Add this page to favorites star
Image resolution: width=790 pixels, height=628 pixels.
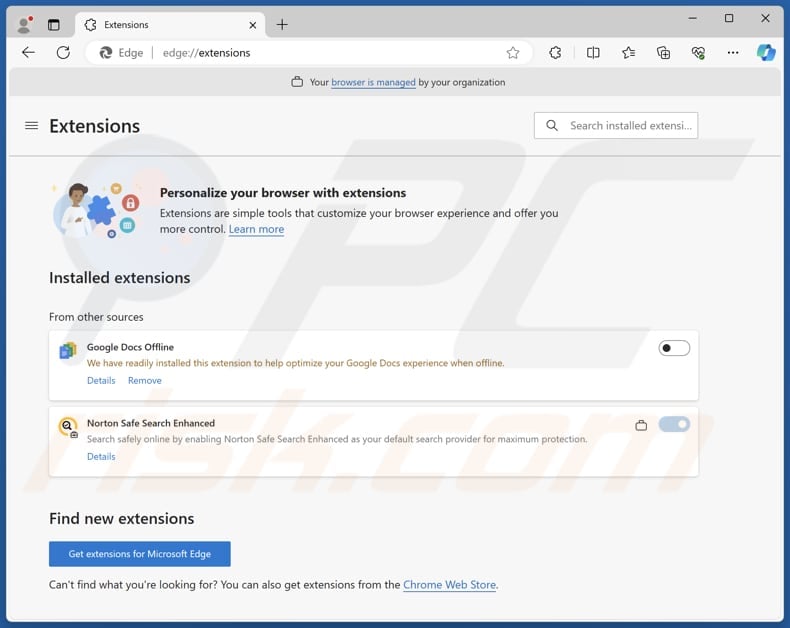(x=512, y=52)
